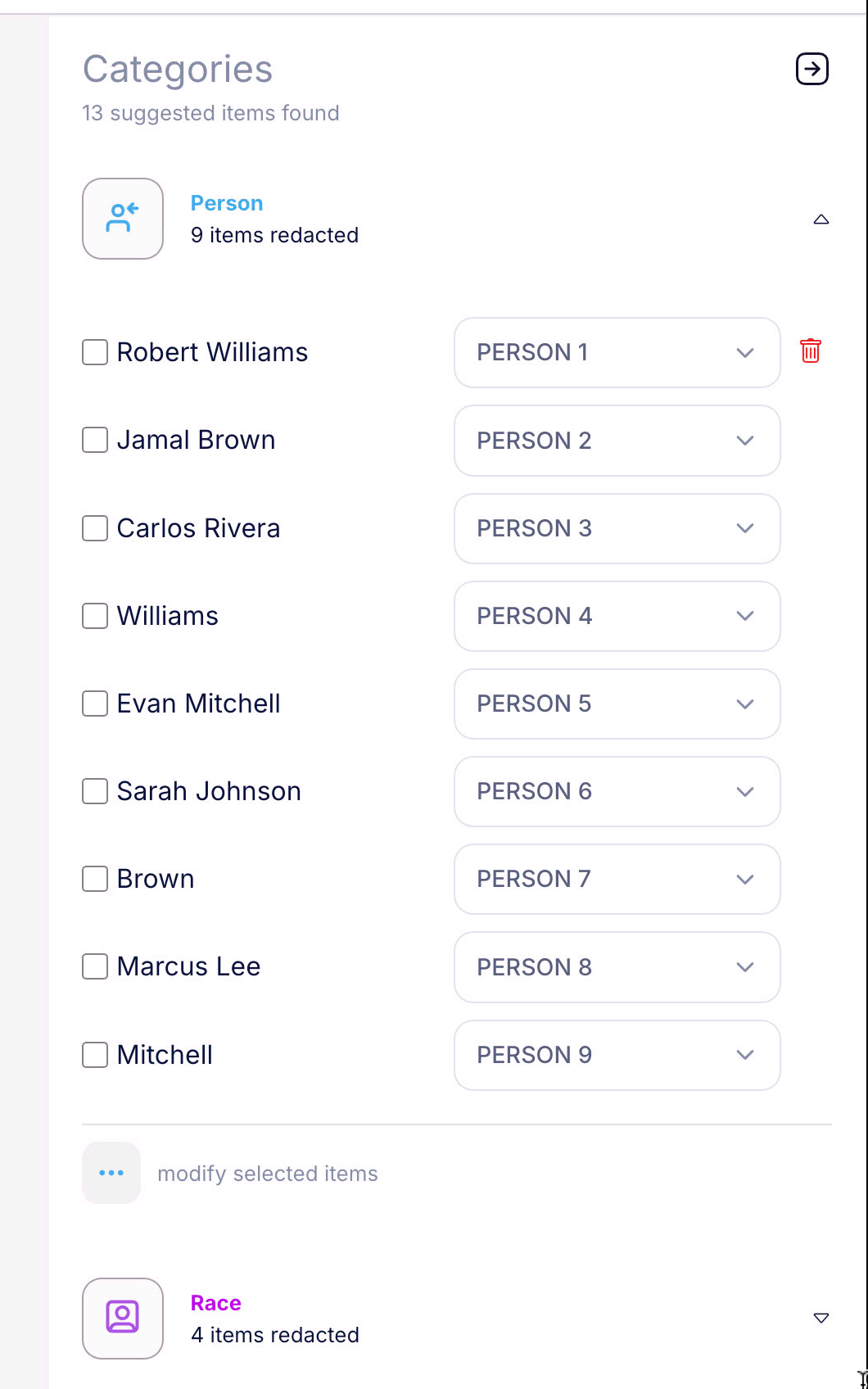This screenshot has height=1389, width=868.
Task: Select the Carlos Rivera checkbox
Action: coord(95,528)
